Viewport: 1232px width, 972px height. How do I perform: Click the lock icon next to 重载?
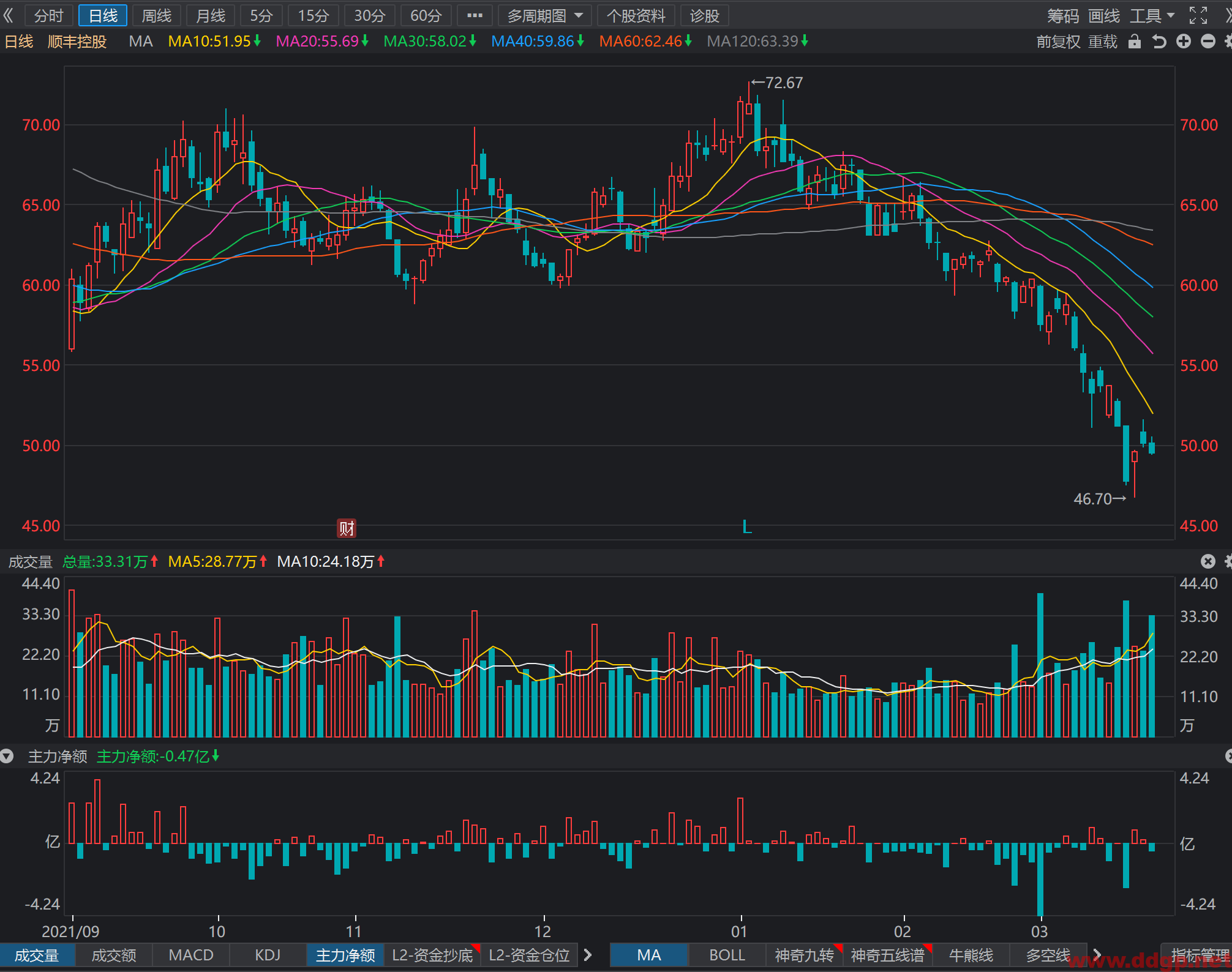[x=1135, y=42]
